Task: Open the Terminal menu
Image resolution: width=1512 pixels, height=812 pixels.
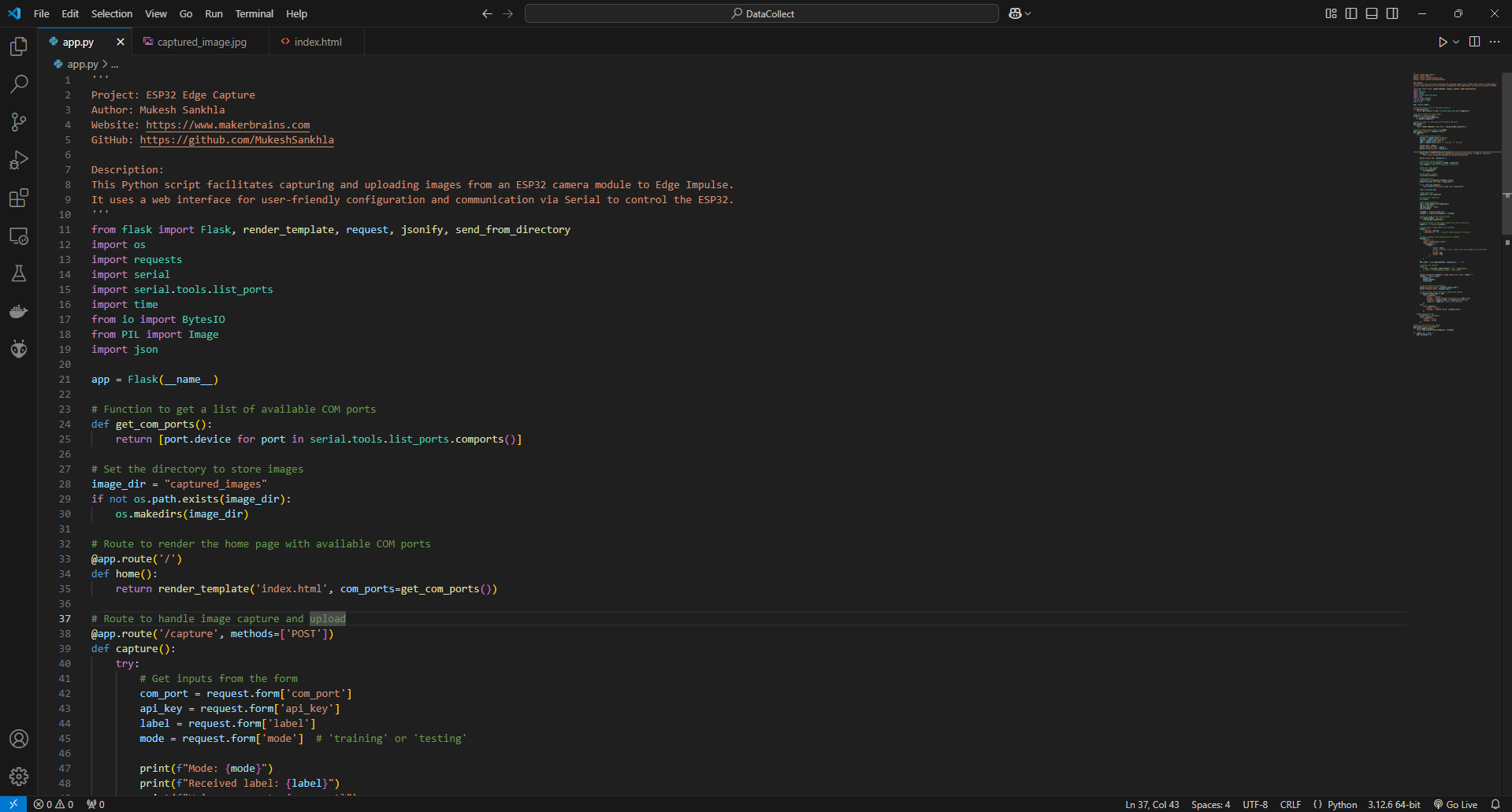Action: (x=254, y=13)
